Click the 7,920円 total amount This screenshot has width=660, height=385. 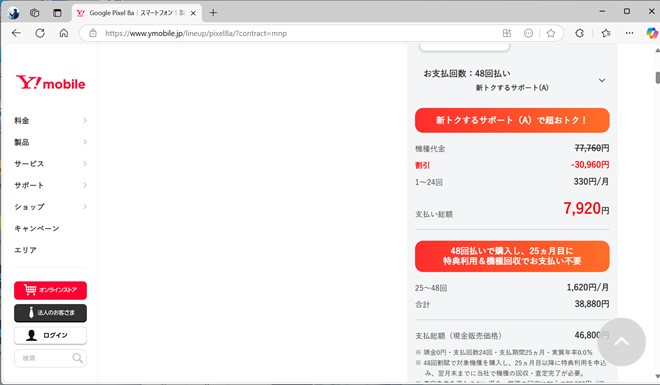[x=586, y=208]
